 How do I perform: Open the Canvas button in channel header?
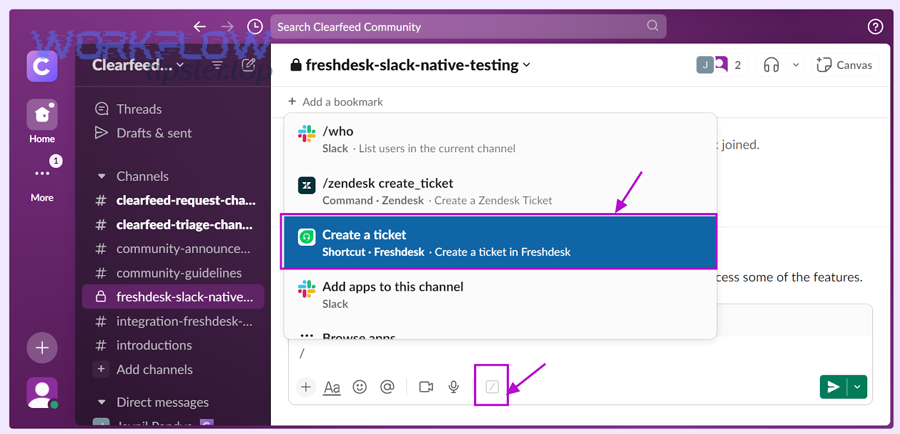click(x=845, y=65)
